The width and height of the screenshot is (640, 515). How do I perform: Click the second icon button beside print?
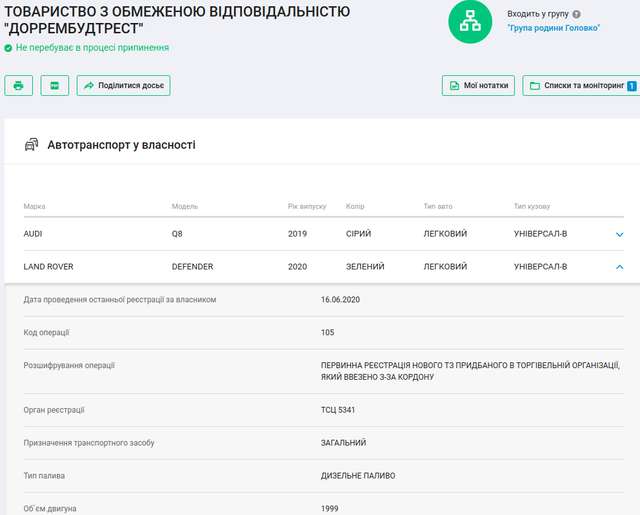click(54, 86)
